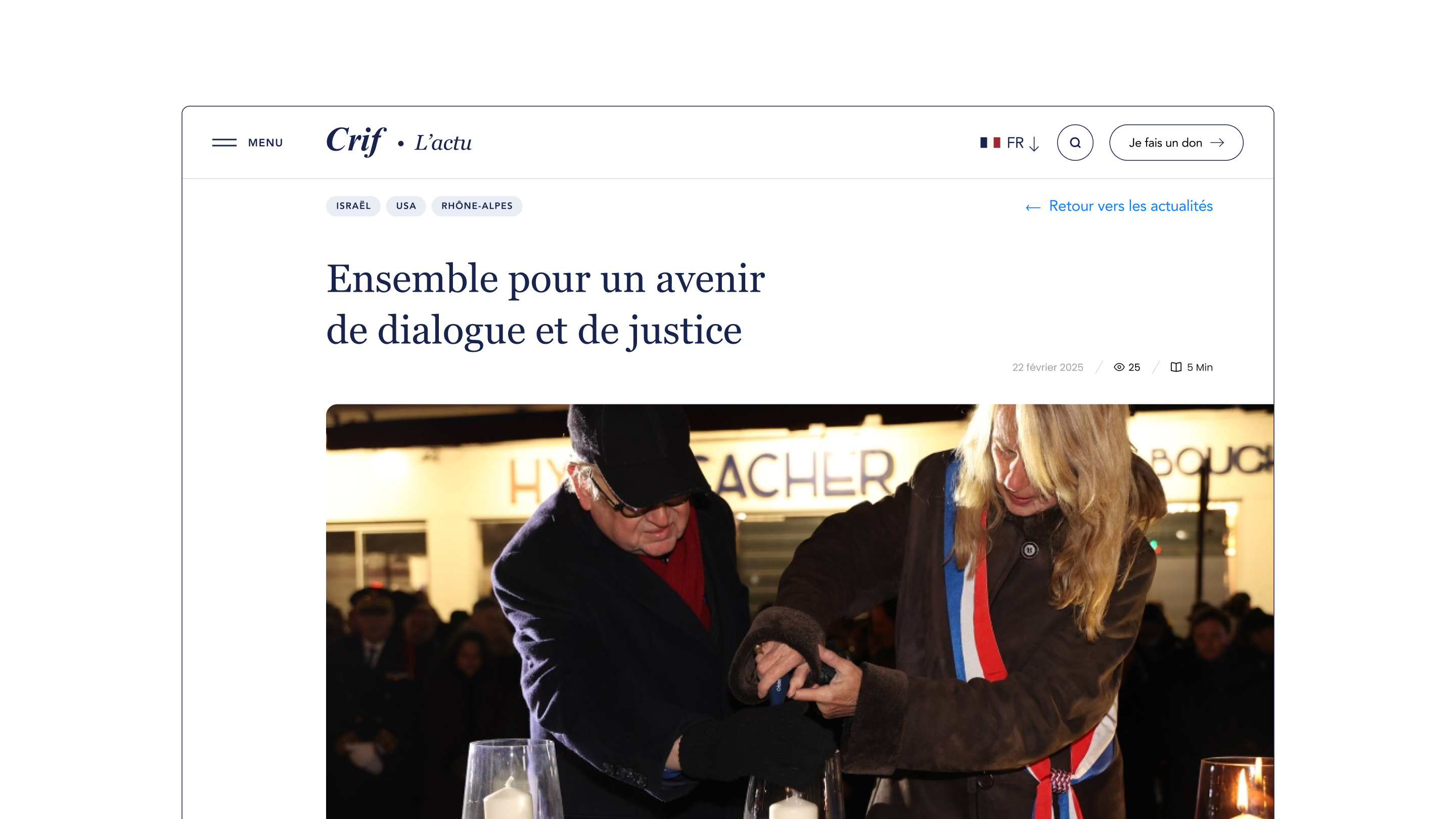Select the ISRAËL tag
The image size is (1456, 819).
[353, 206]
